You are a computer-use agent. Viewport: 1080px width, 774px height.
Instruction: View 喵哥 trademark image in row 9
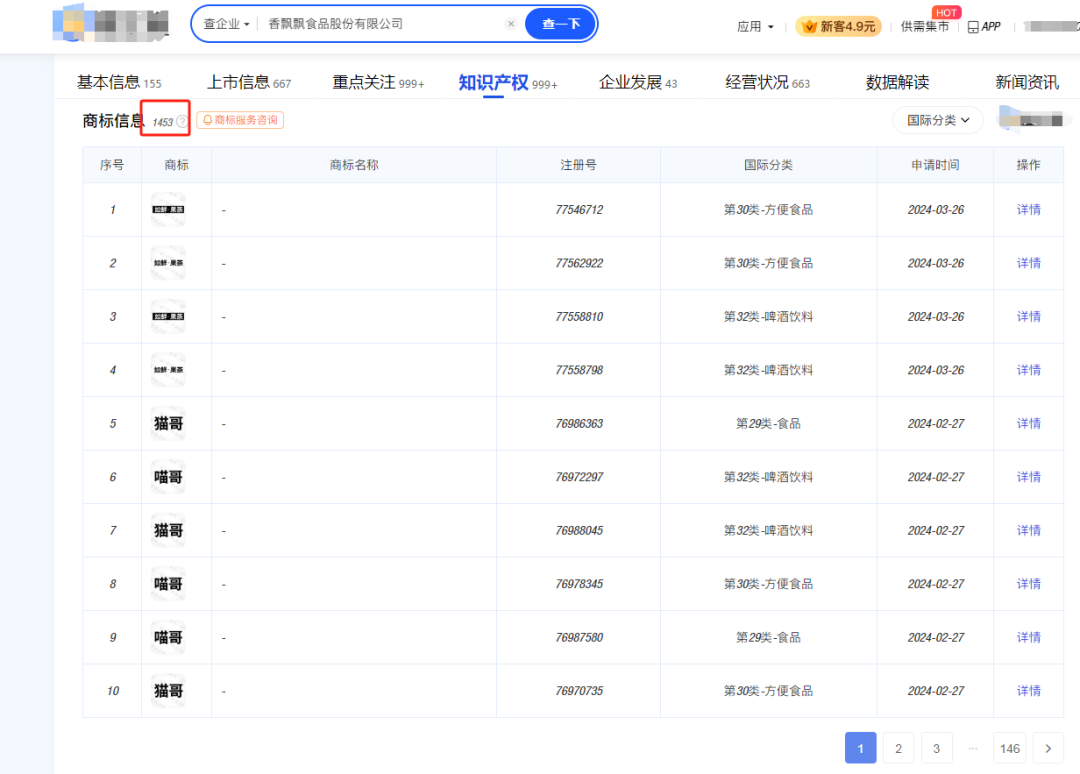coord(168,638)
